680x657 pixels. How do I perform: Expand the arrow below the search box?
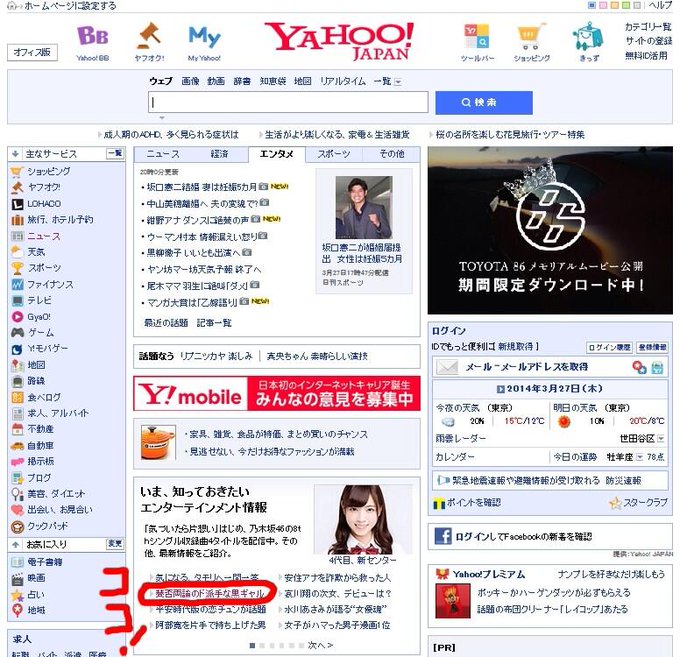click(162, 118)
